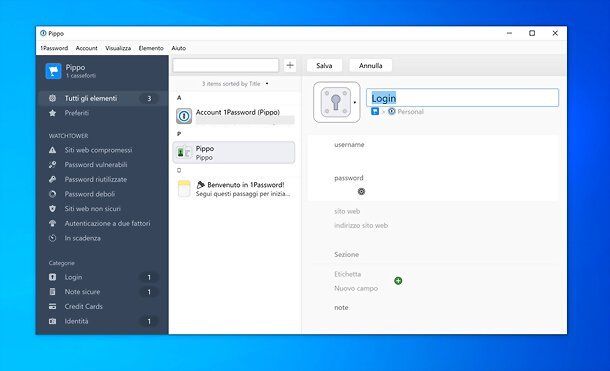Viewport: 610px width, 371px height.
Task: Click the Salva button
Action: coord(324,66)
